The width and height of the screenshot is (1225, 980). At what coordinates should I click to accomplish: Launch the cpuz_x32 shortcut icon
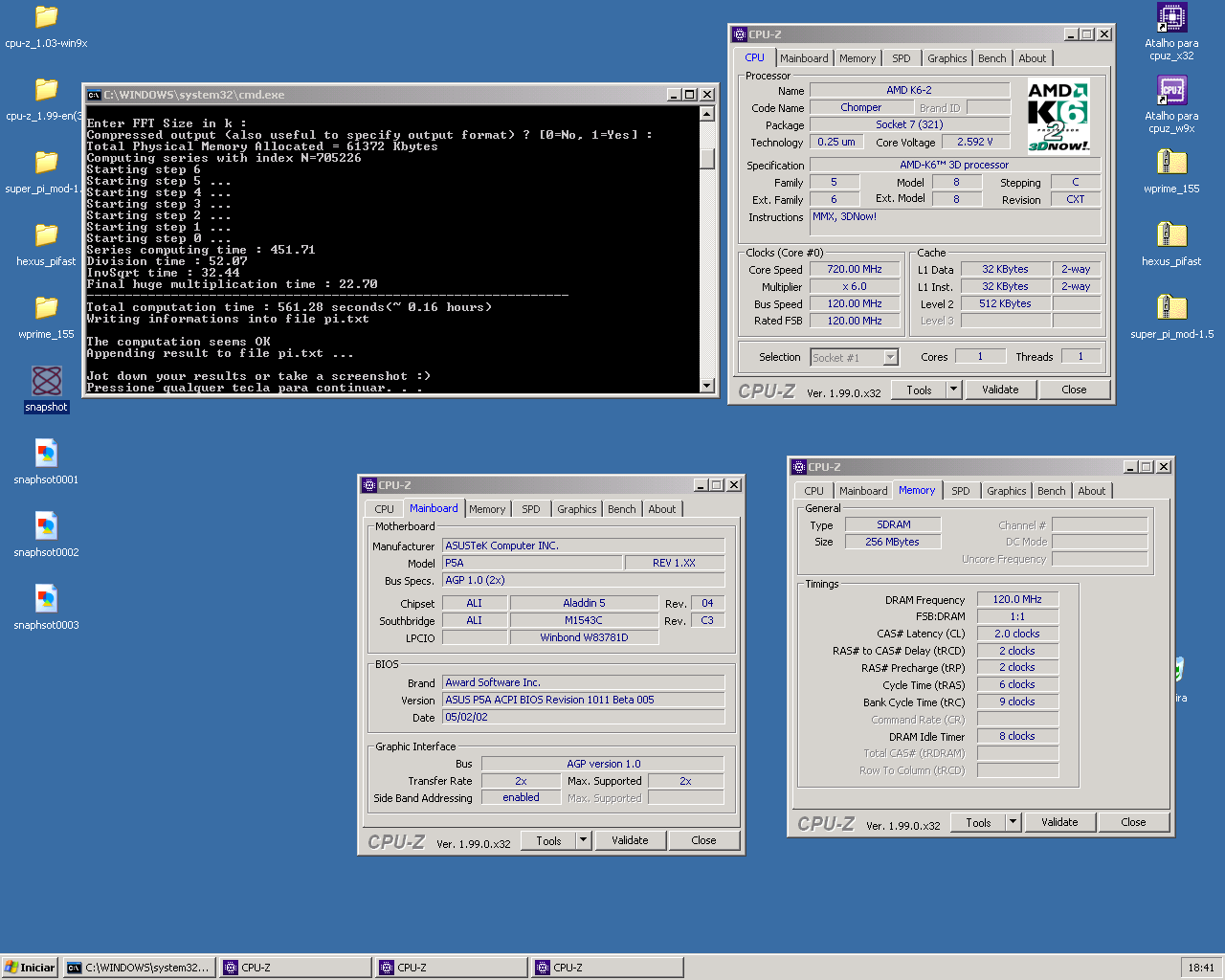point(1171,18)
